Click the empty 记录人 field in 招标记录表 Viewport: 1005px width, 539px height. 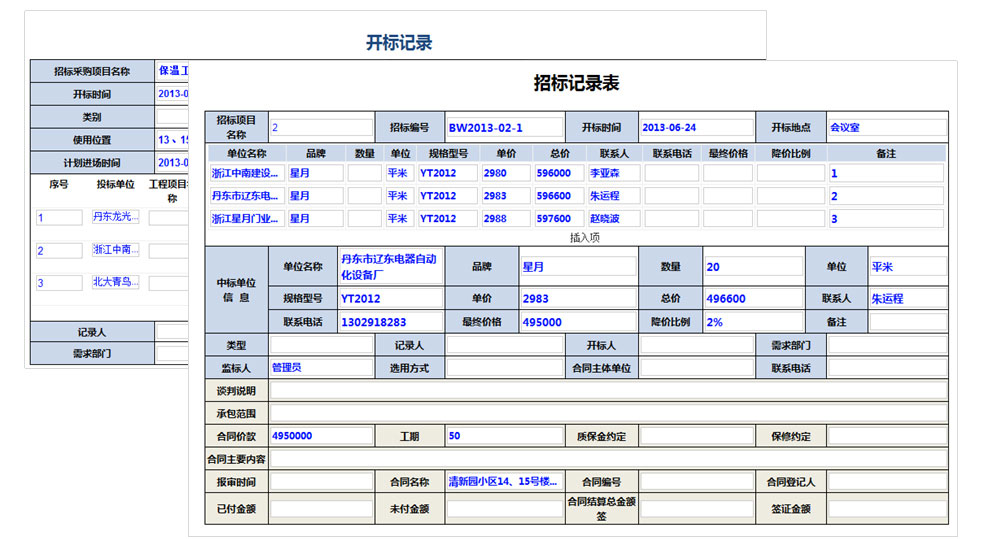pyautogui.click(x=504, y=345)
